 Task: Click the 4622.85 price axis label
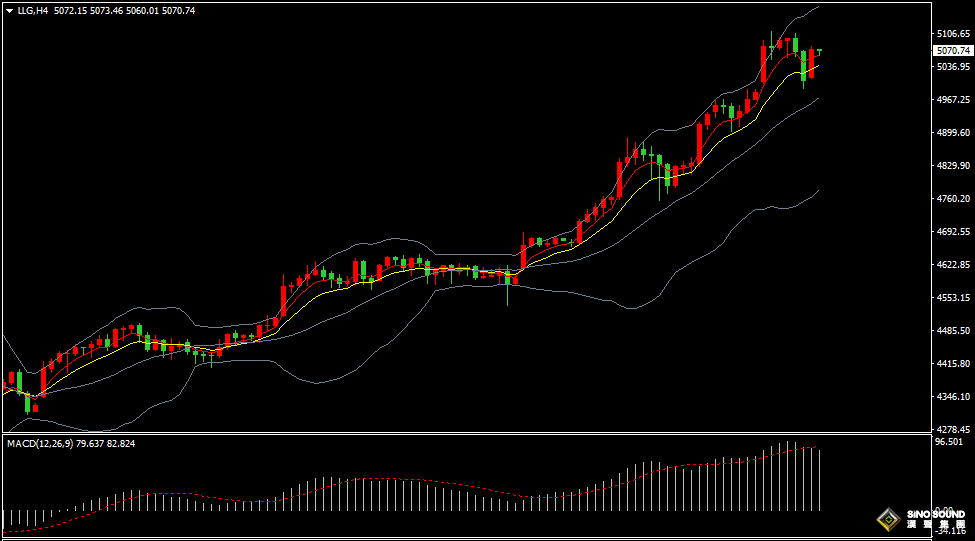click(951, 265)
